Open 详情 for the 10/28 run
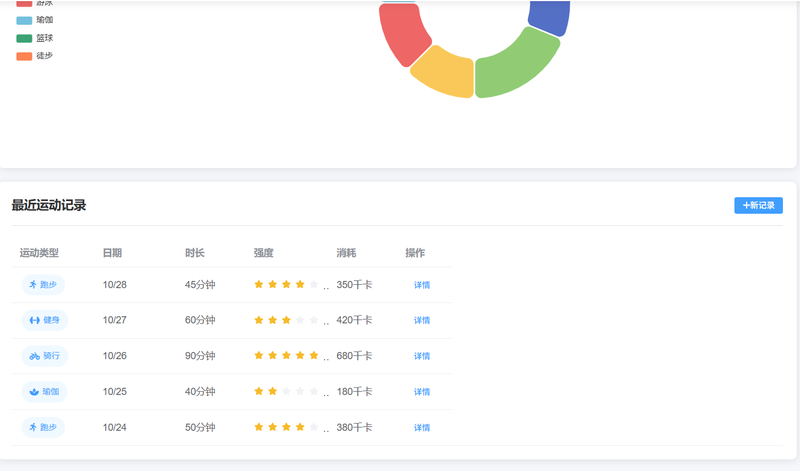This screenshot has width=800, height=471. coord(421,285)
